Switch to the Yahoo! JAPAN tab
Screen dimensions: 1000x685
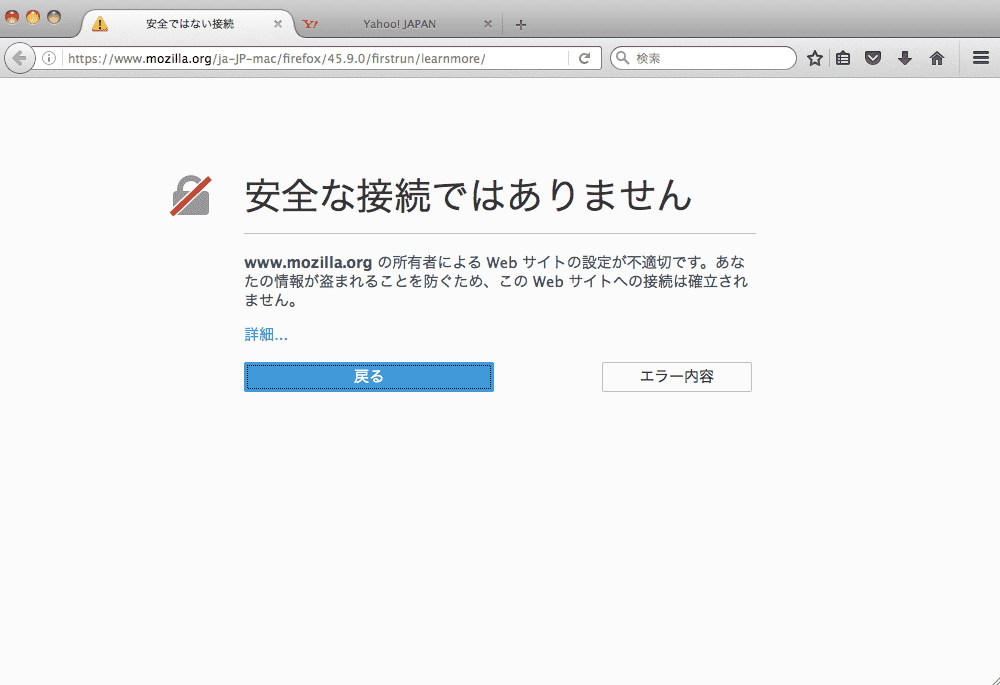click(400, 24)
